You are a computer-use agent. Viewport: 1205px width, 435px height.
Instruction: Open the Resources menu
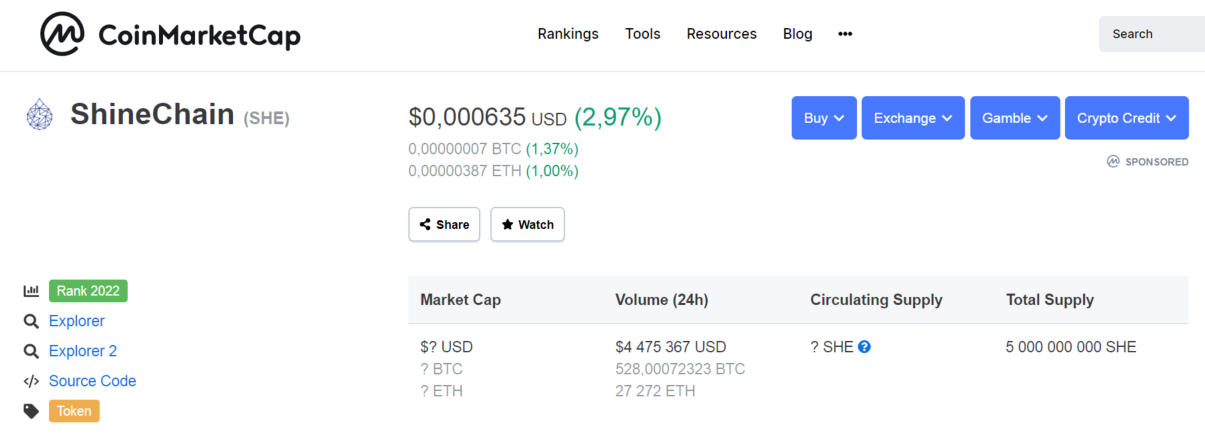click(721, 34)
